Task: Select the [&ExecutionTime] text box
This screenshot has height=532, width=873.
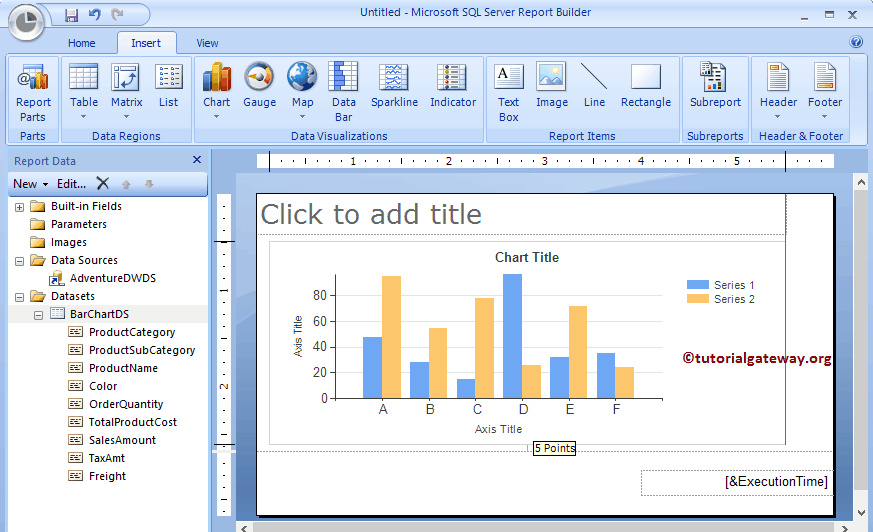Action: tap(736, 482)
